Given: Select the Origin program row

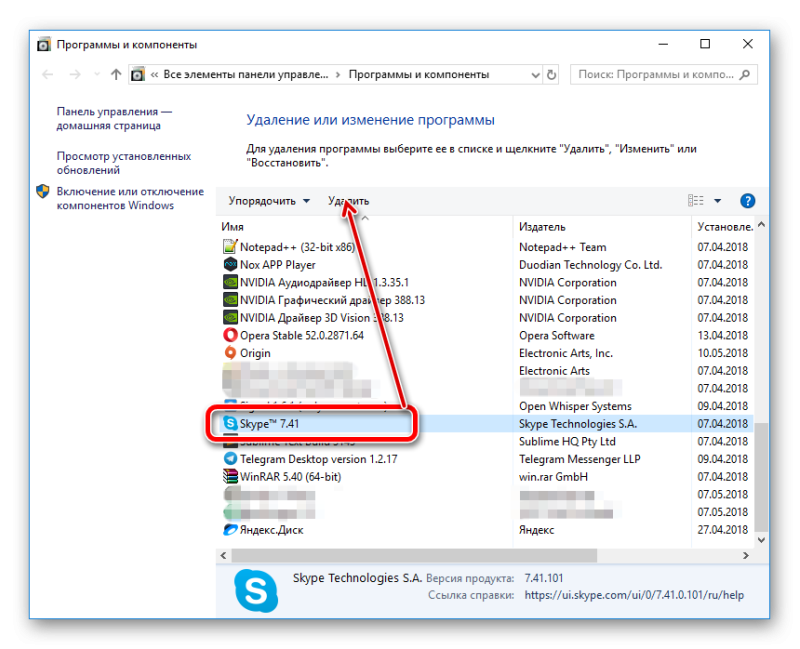Looking at the screenshot, I should point(486,353).
